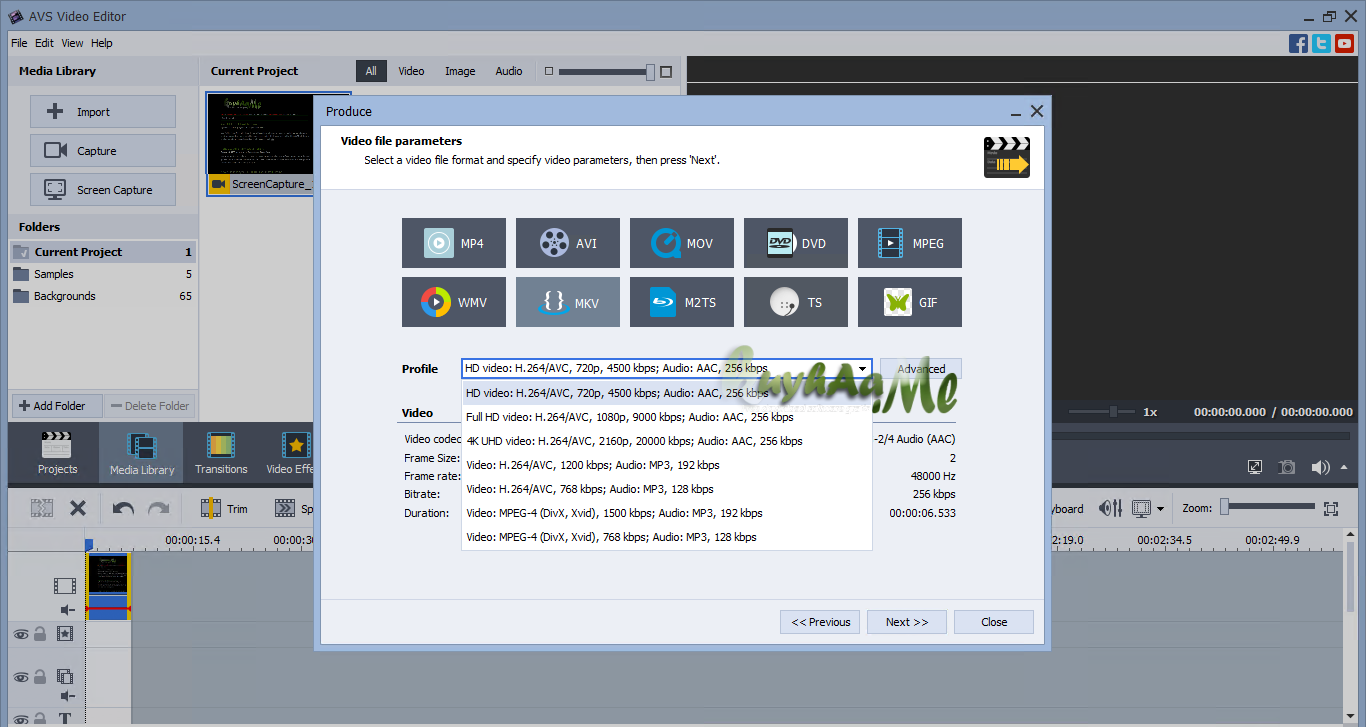Open the Trim tool
Viewport: 1366px width, 727px height.
(x=224, y=509)
